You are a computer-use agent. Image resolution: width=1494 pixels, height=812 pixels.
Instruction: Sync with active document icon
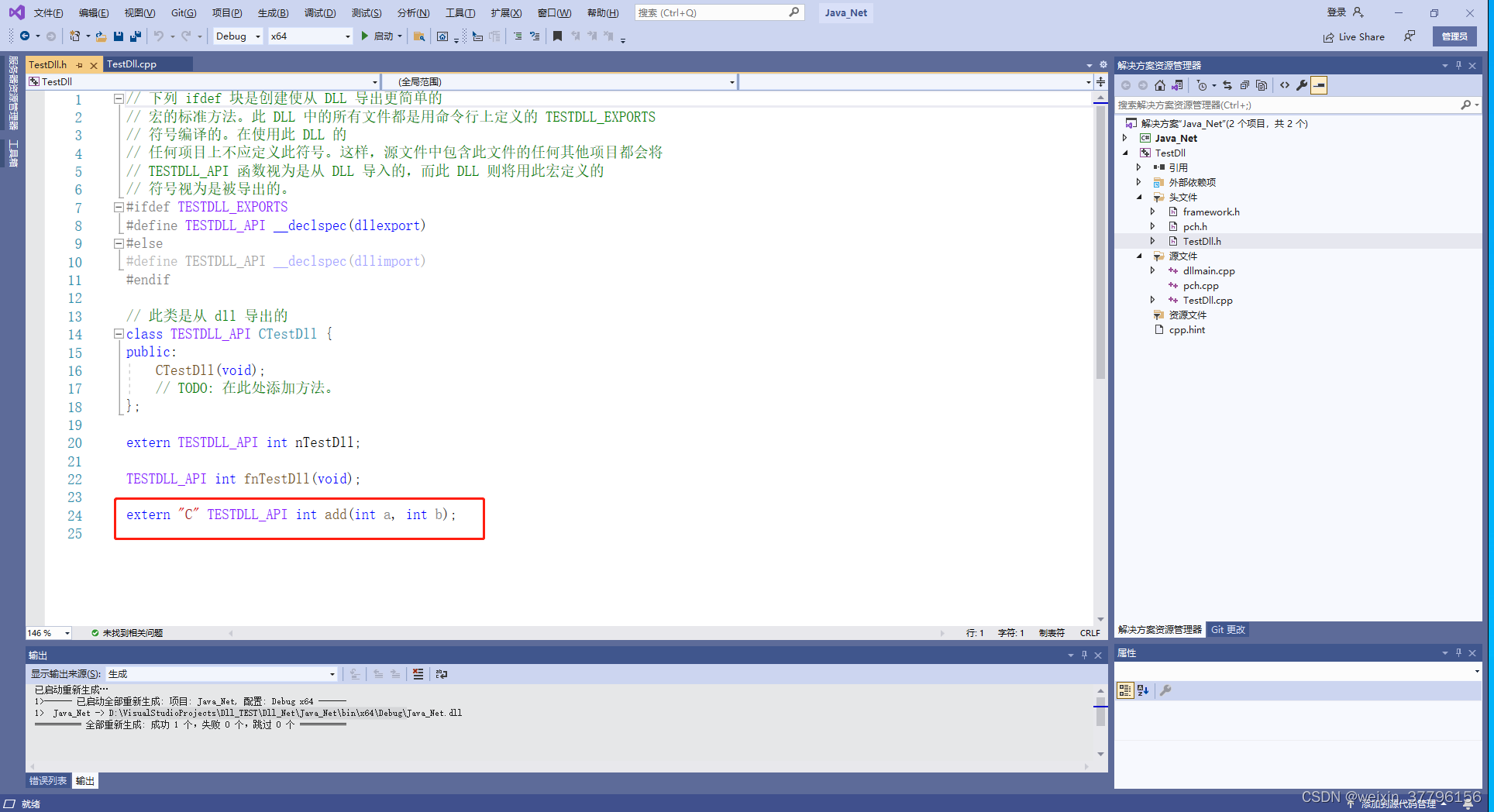(x=1227, y=85)
